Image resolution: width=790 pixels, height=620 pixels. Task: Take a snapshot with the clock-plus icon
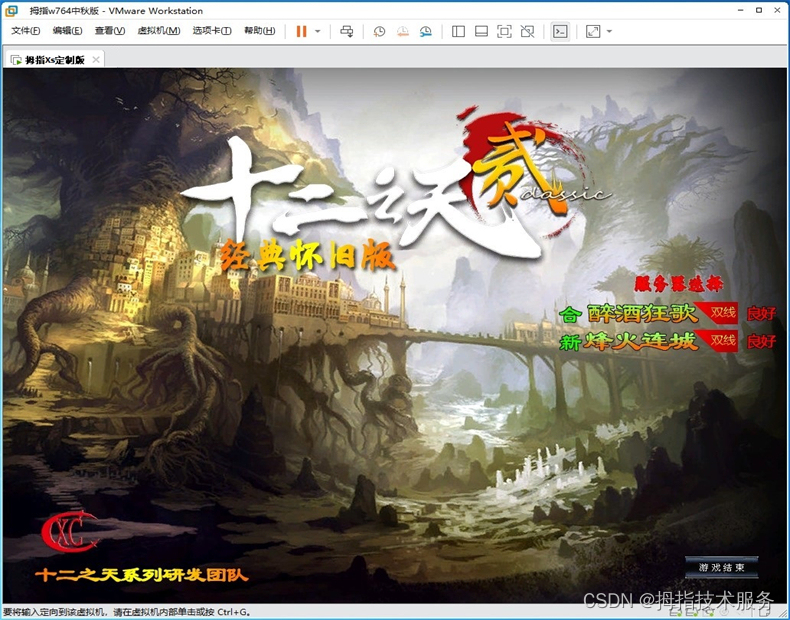pyautogui.click(x=379, y=31)
